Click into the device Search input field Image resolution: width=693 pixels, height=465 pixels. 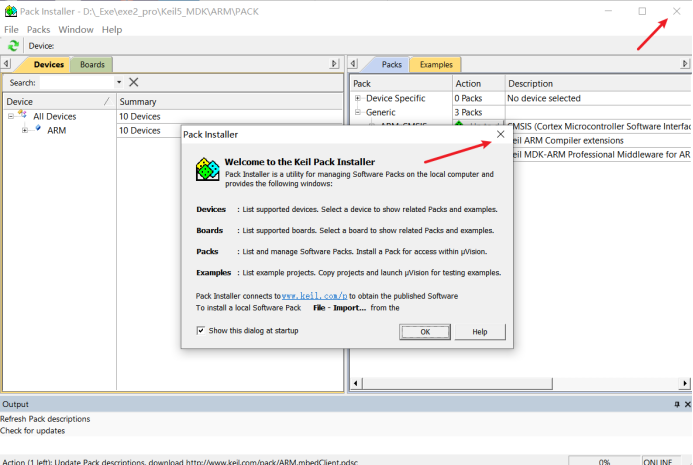click(x=77, y=82)
